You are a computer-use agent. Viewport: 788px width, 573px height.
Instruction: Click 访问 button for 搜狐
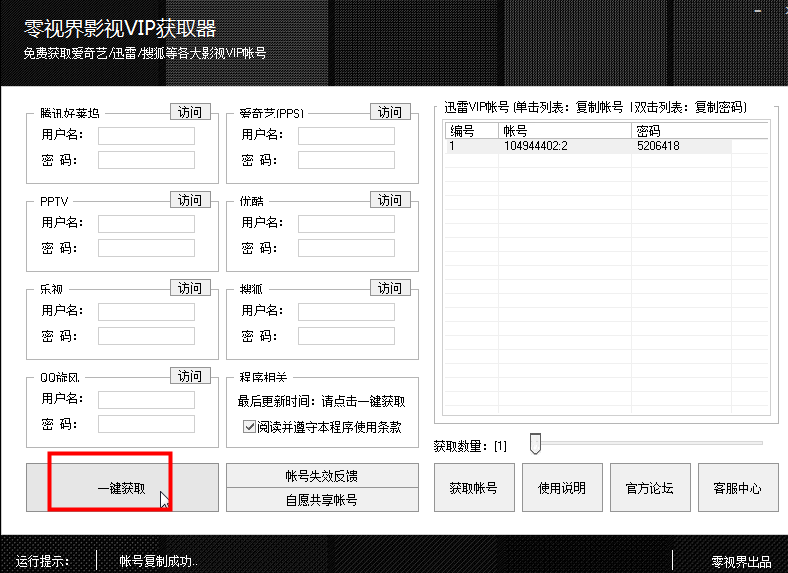click(390, 288)
